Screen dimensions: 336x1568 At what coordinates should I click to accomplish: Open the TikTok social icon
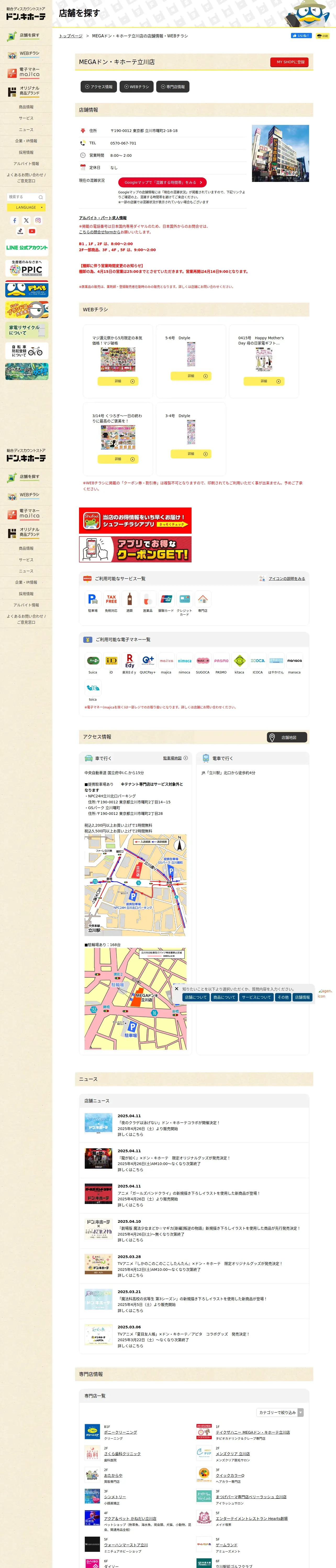[20, 231]
